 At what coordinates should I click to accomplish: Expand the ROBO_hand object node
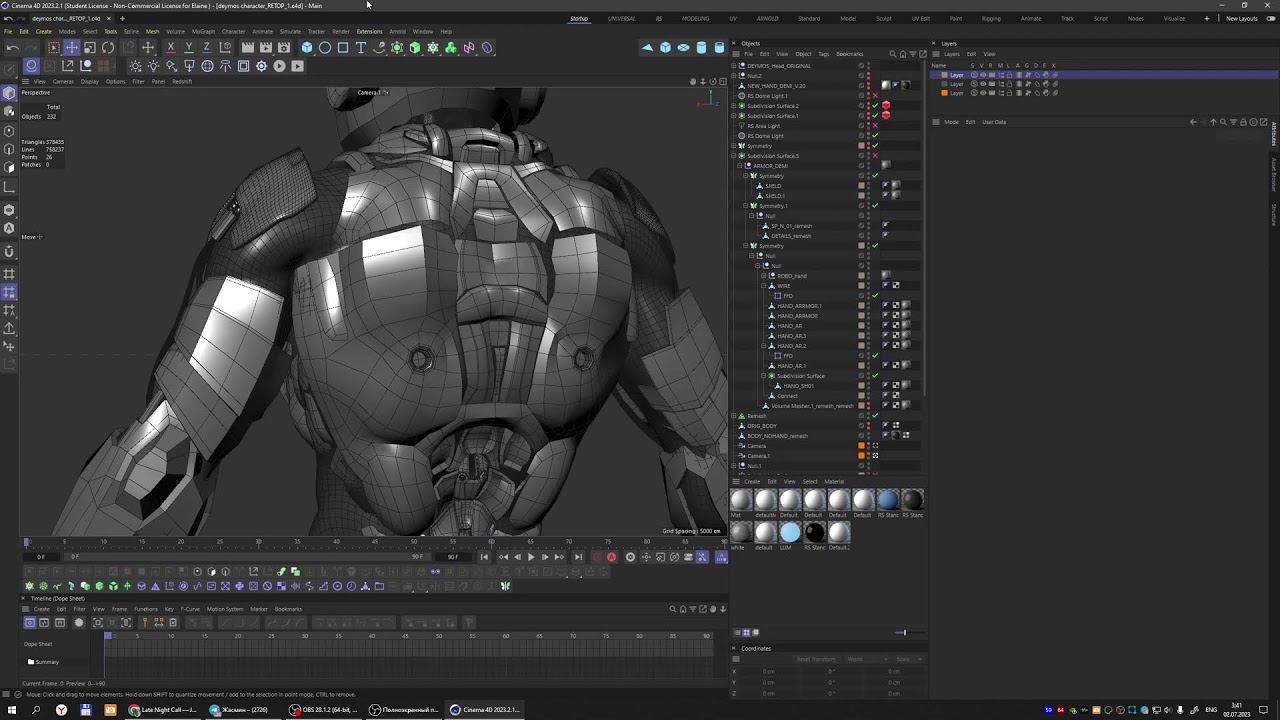pyautogui.click(x=765, y=276)
